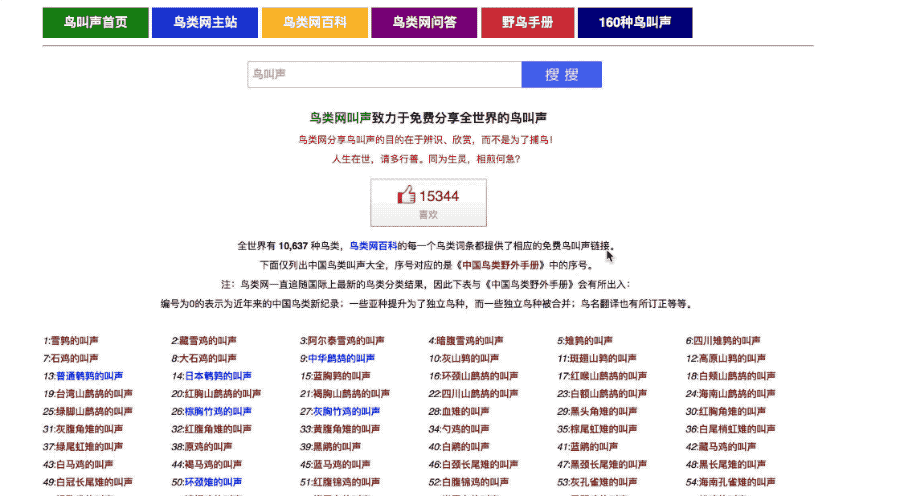Open 1:雪鹑的叫声 link
The image size is (900, 496).
(x=71, y=340)
